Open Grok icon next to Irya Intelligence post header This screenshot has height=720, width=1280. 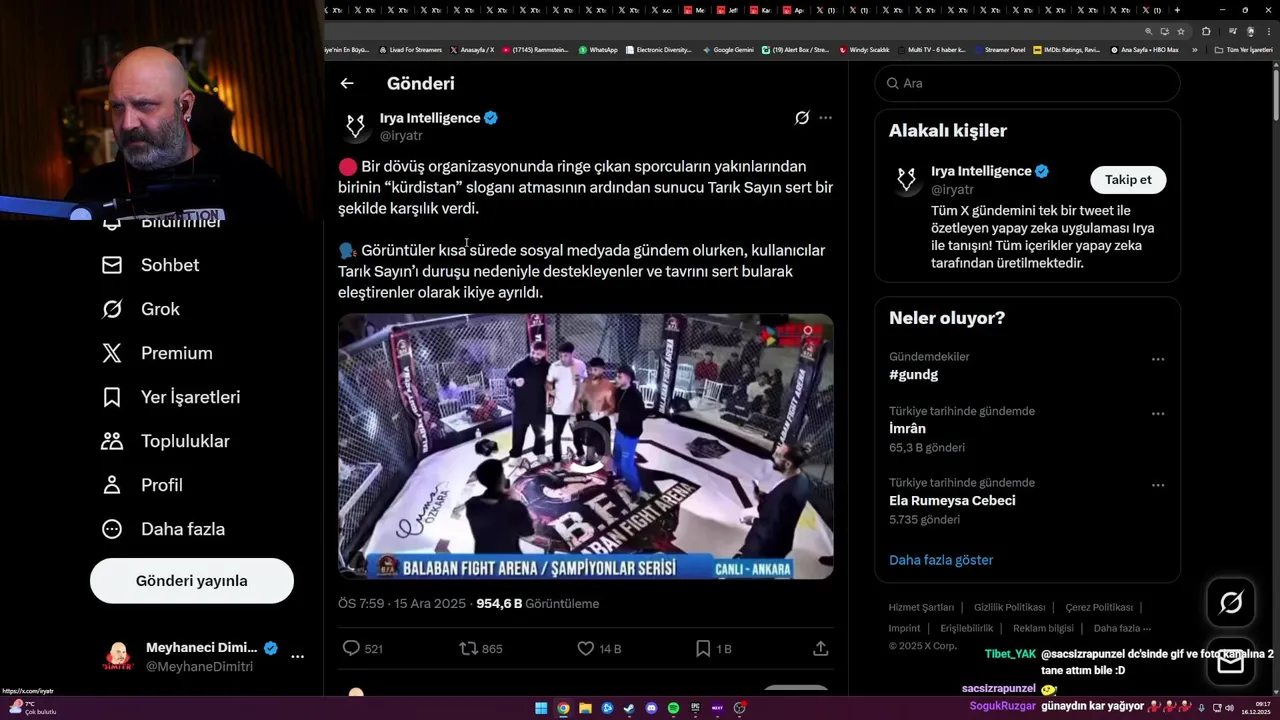[x=802, y=118]
